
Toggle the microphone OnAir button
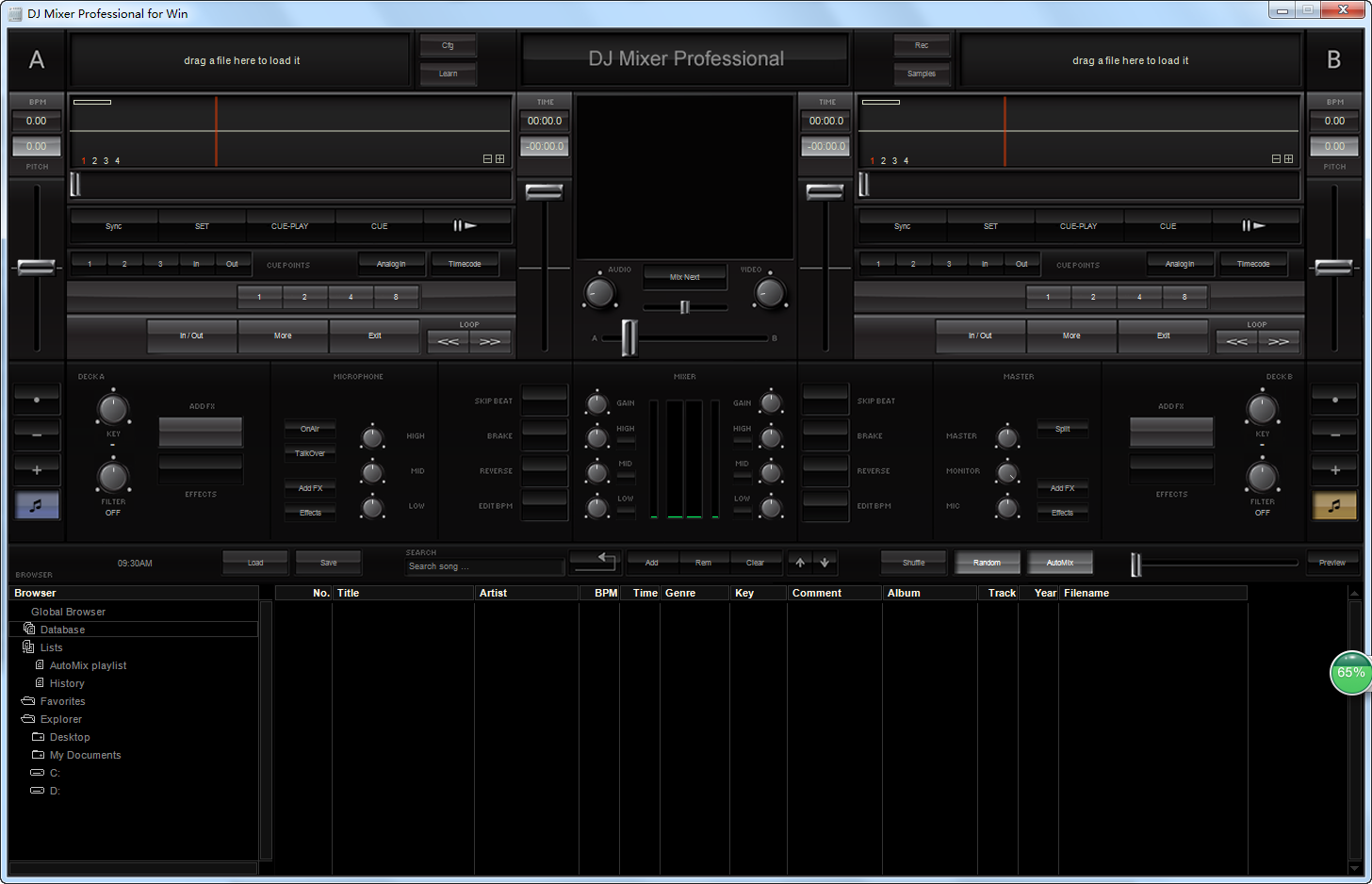tap(310, 429)
